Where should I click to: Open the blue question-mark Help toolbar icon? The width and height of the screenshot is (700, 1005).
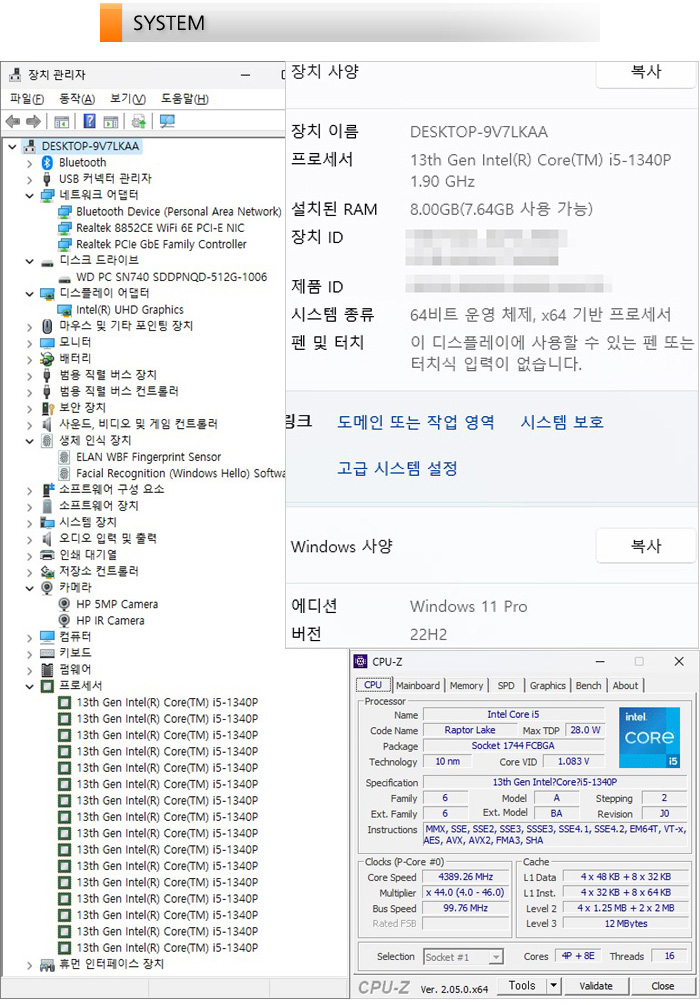(x=90, y=121)
